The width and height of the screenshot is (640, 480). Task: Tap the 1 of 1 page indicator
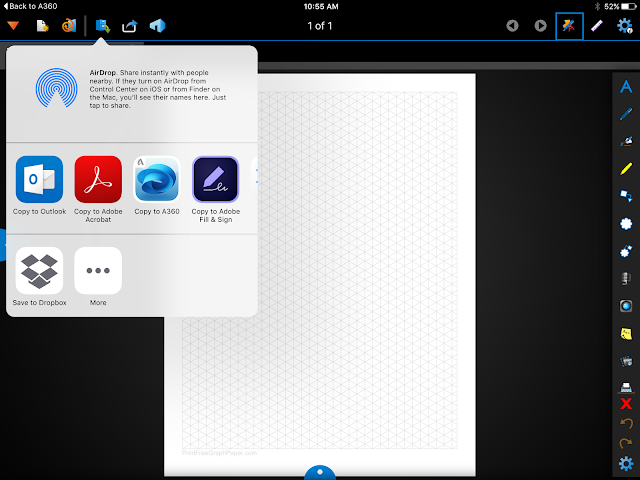pyautogui.click(x=320, y=26)
